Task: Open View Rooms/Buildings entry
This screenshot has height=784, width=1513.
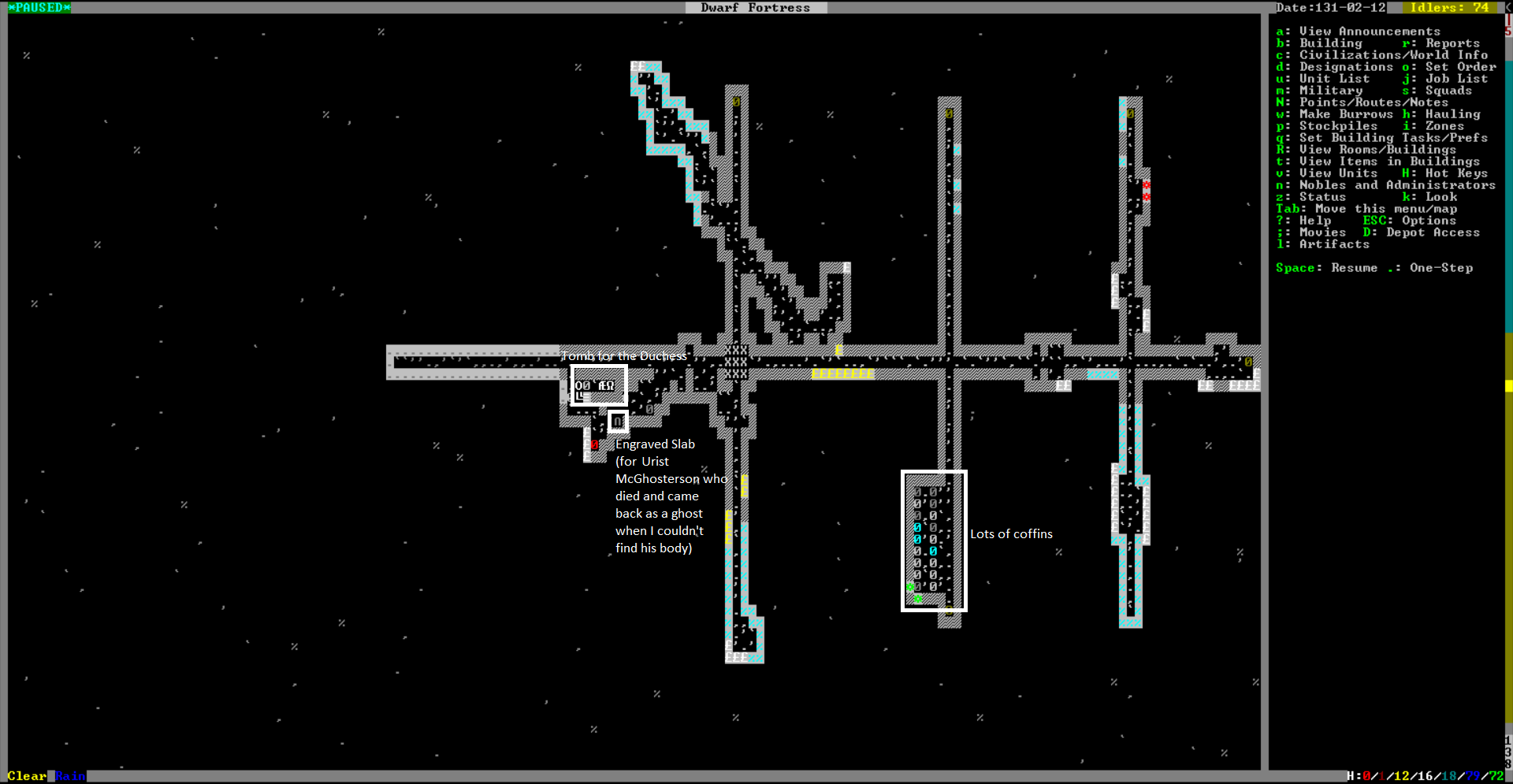Action: pyautogui.click(x=1366, y=150)
